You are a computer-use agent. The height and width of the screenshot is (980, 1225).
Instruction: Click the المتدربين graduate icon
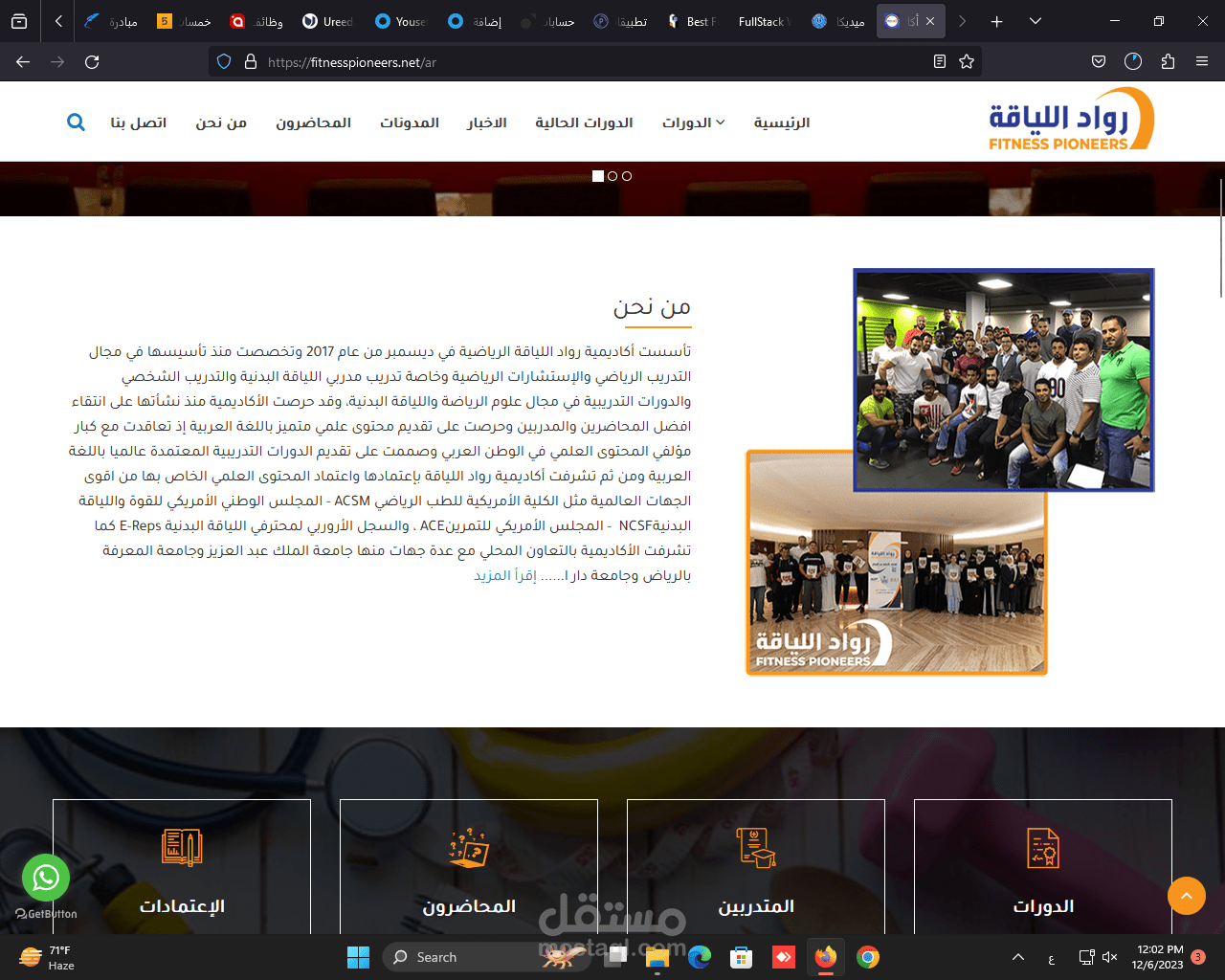(x=756, y=848)
